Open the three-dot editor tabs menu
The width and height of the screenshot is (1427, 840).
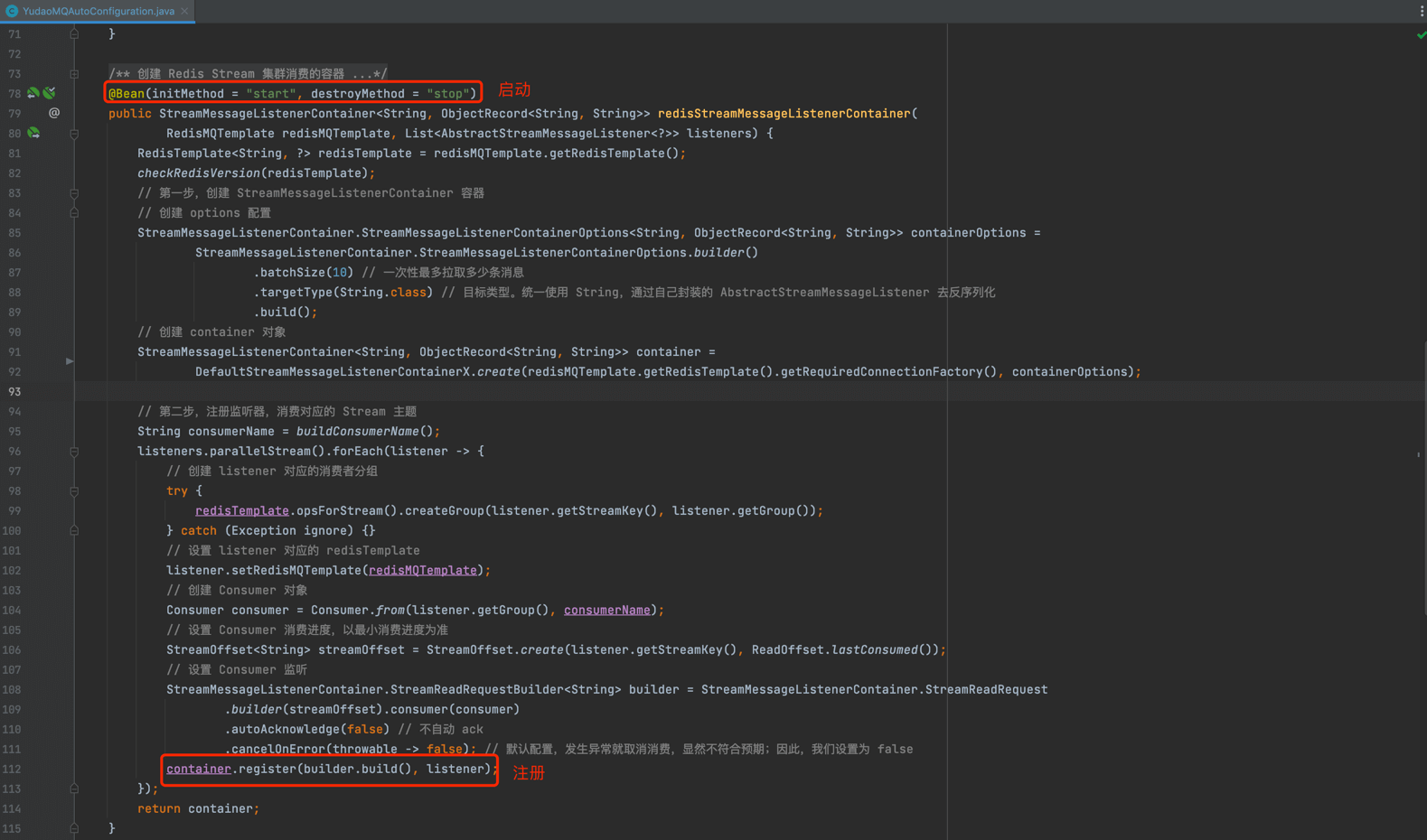[1421, 11]
